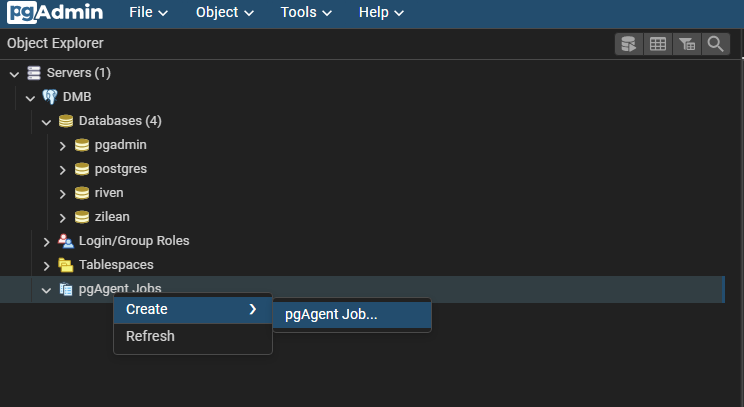Click the Login/Group Roles users icon
This screenshot has height=407, width=744.
pos(66,241)
